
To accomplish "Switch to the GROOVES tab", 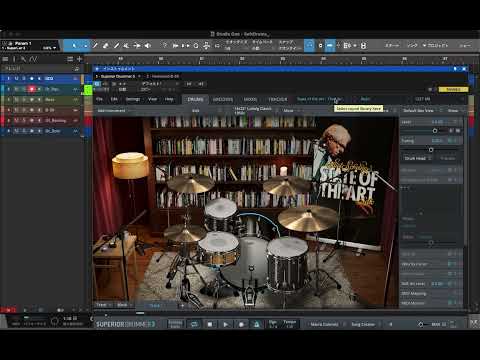I will [x=223, y=99].
